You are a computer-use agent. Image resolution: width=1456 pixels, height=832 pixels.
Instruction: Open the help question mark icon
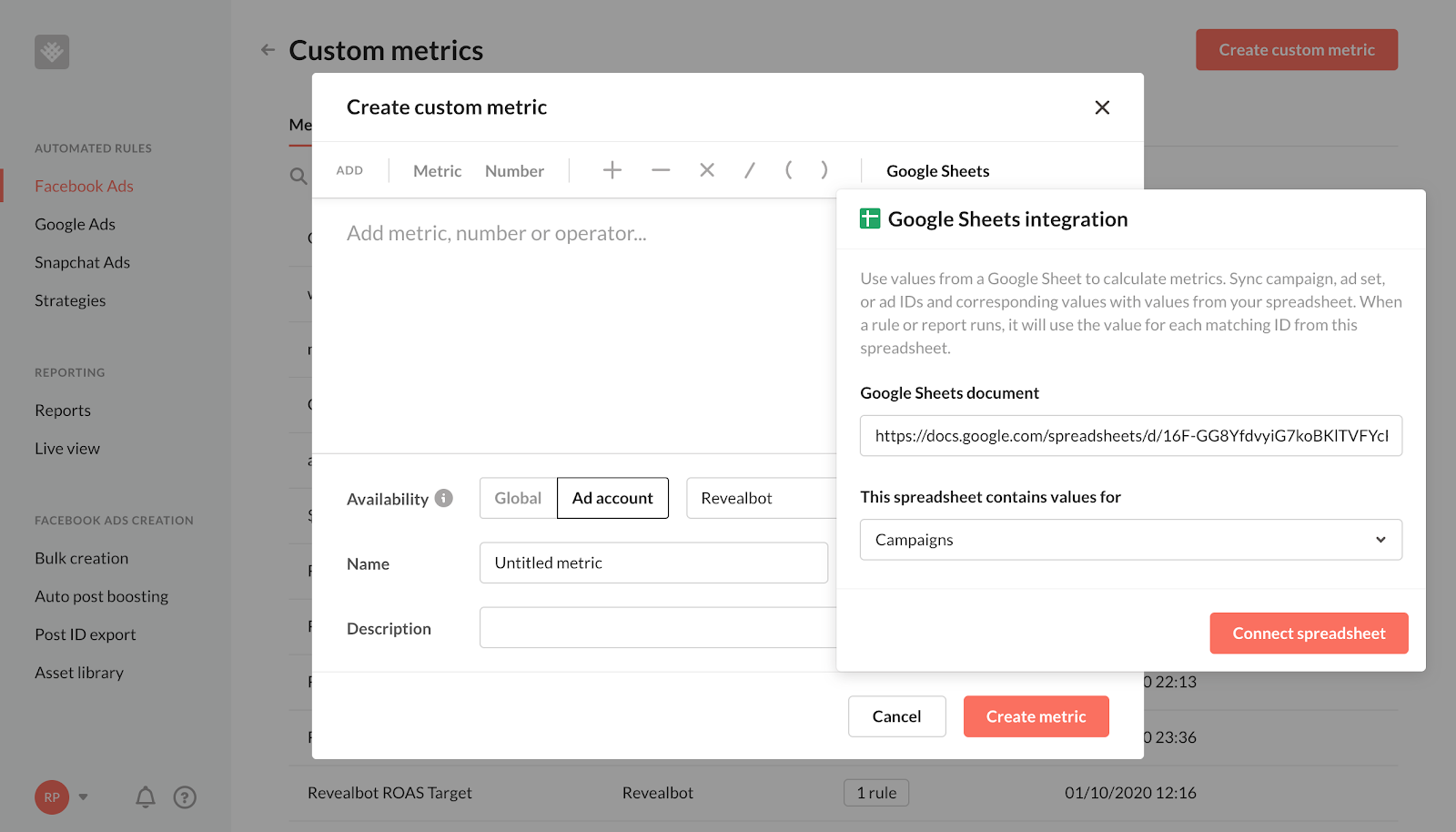[185, 797]
